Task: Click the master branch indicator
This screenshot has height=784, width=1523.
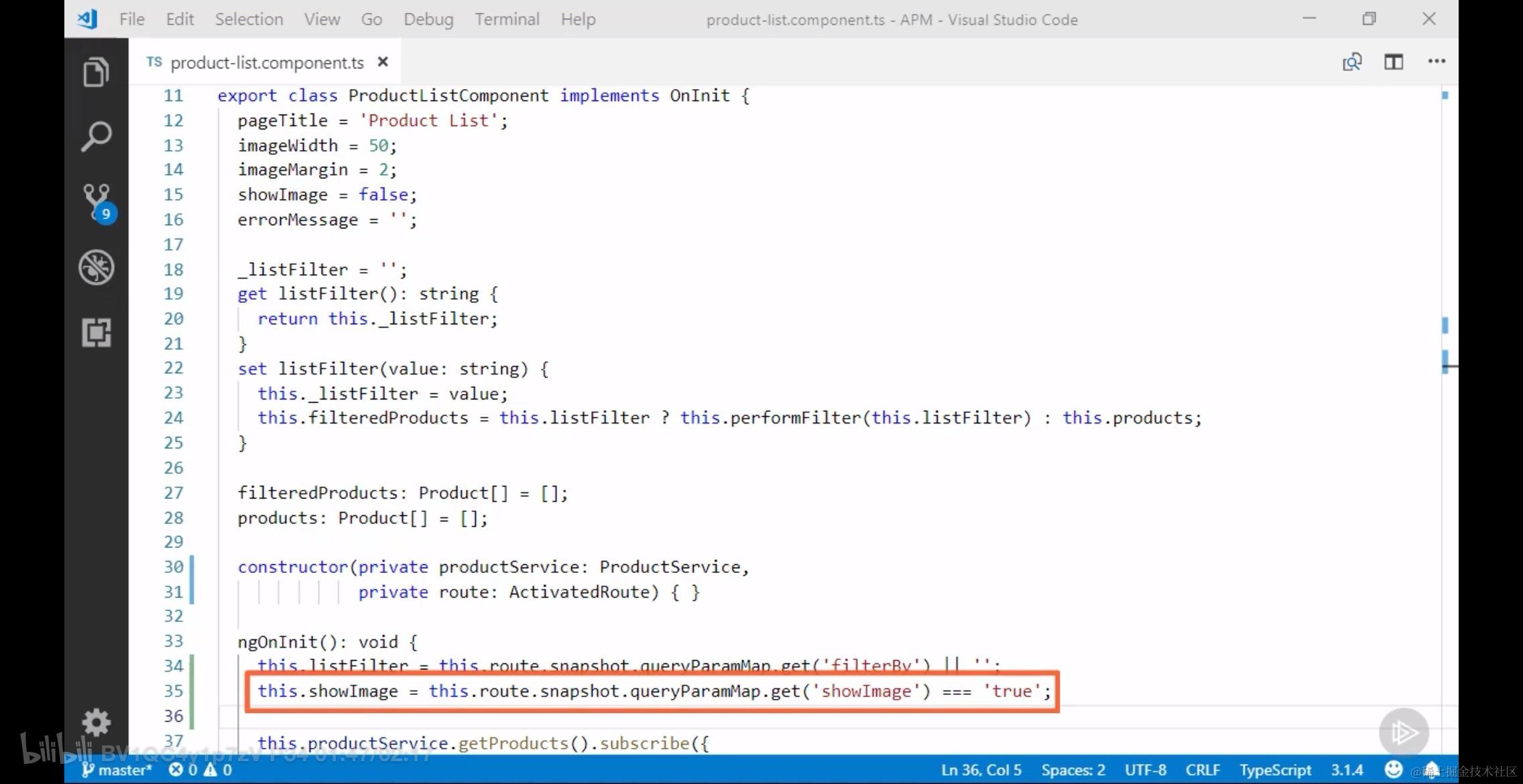Action: (117, 770)
